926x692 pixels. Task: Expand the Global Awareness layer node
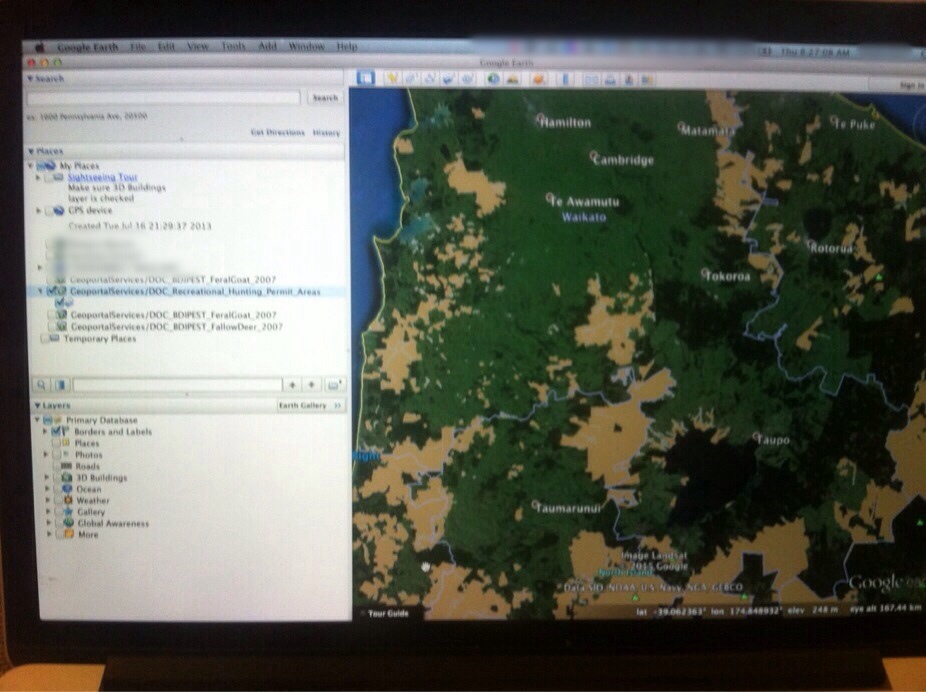pyautogui.click(x=49, y=523)
